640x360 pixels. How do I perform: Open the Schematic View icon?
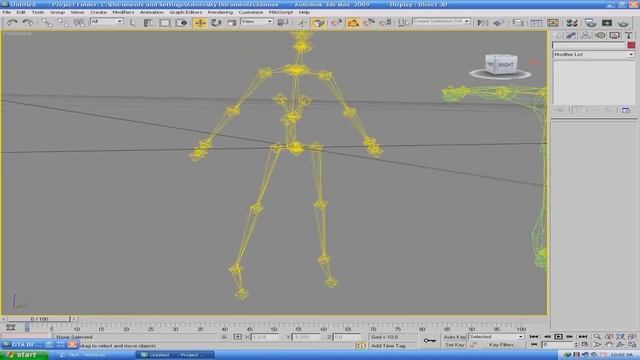tap(553, 22)
